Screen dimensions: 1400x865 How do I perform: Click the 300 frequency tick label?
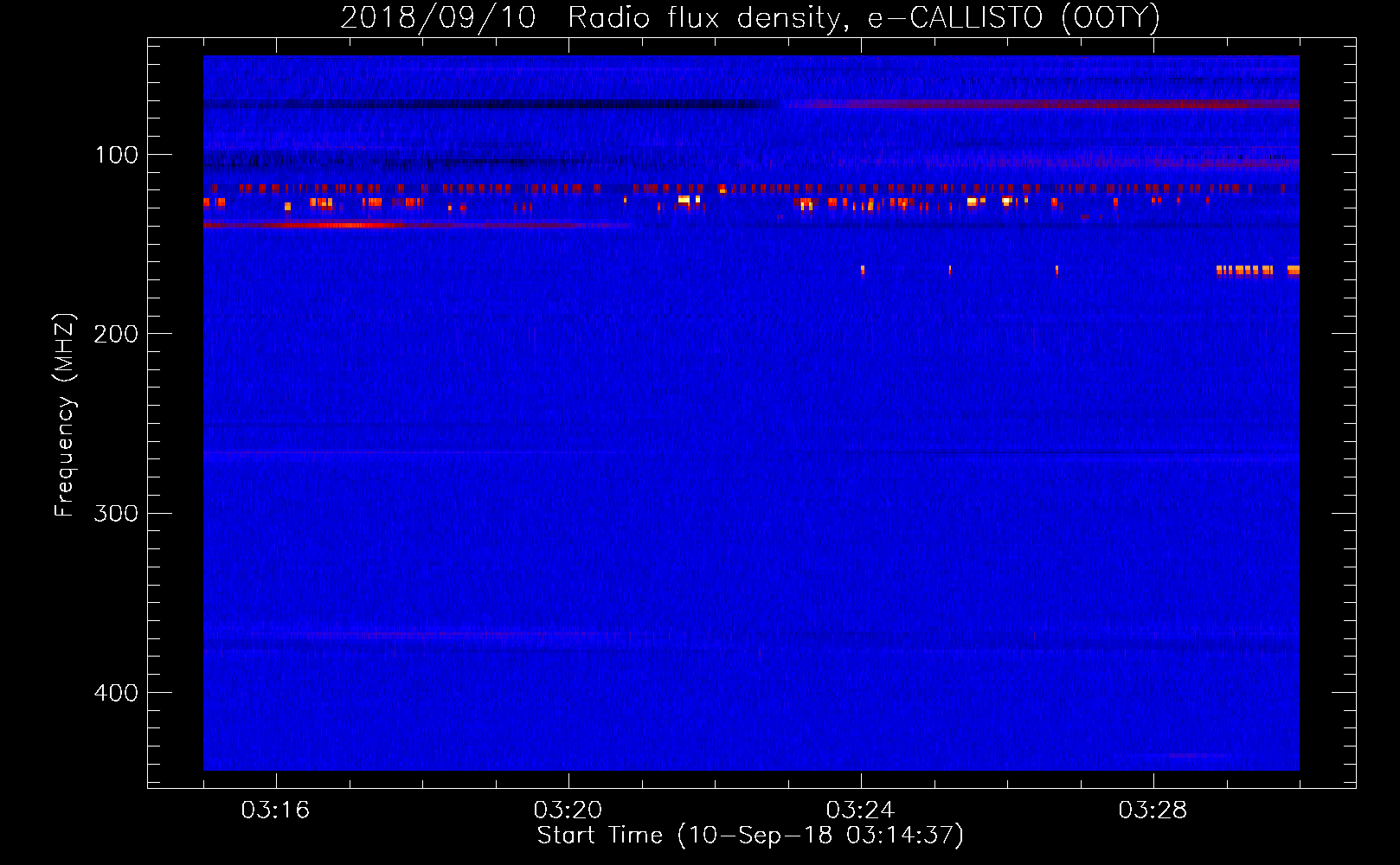point(117,513)
